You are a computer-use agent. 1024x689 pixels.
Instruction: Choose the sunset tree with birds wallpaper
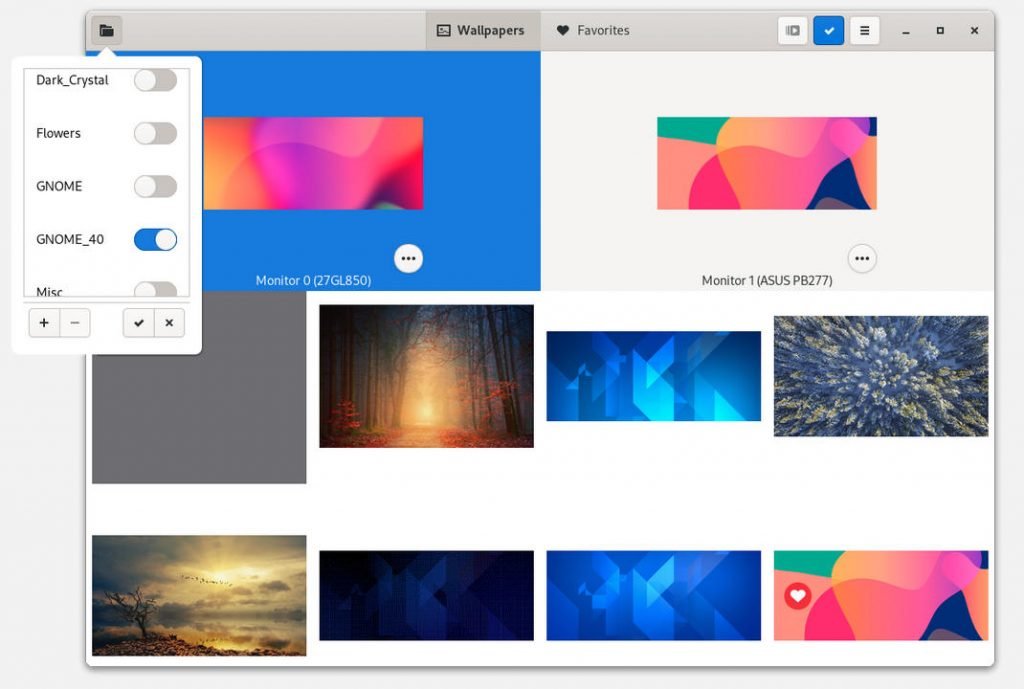point(199,595)
